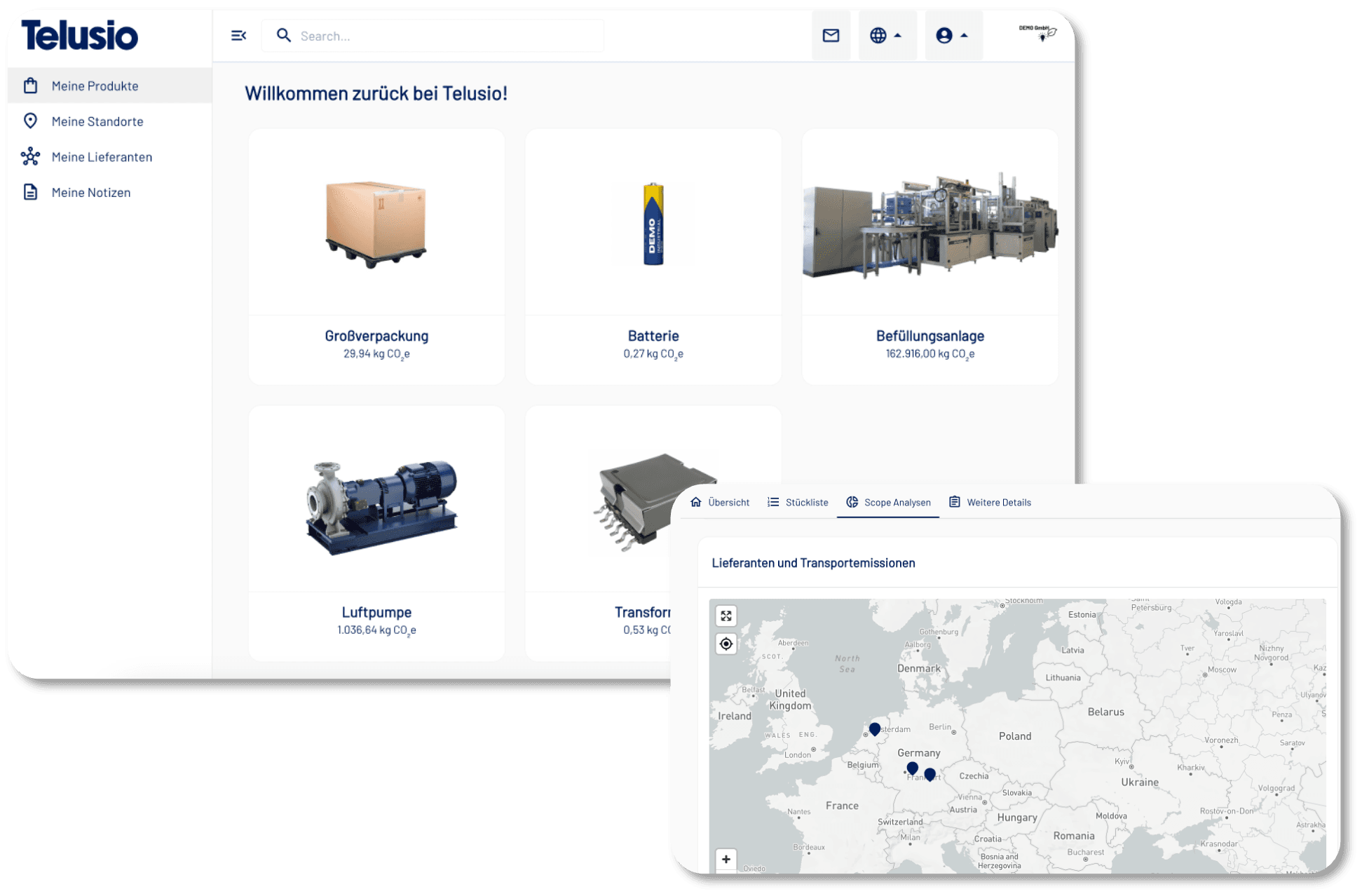
Task: Click the right supplier pin near Frankfurt
Action: pyautogui.click(x=929, y=774)
